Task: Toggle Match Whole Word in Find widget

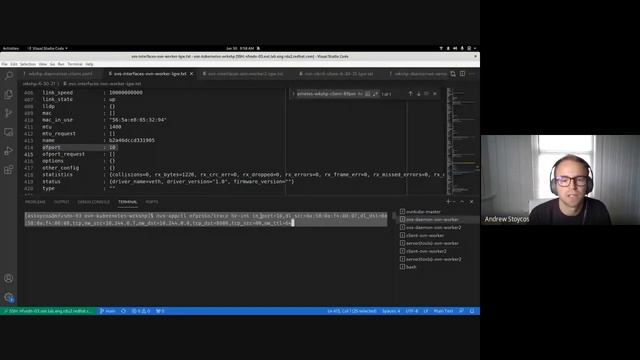Action: [x=367, y=94]
